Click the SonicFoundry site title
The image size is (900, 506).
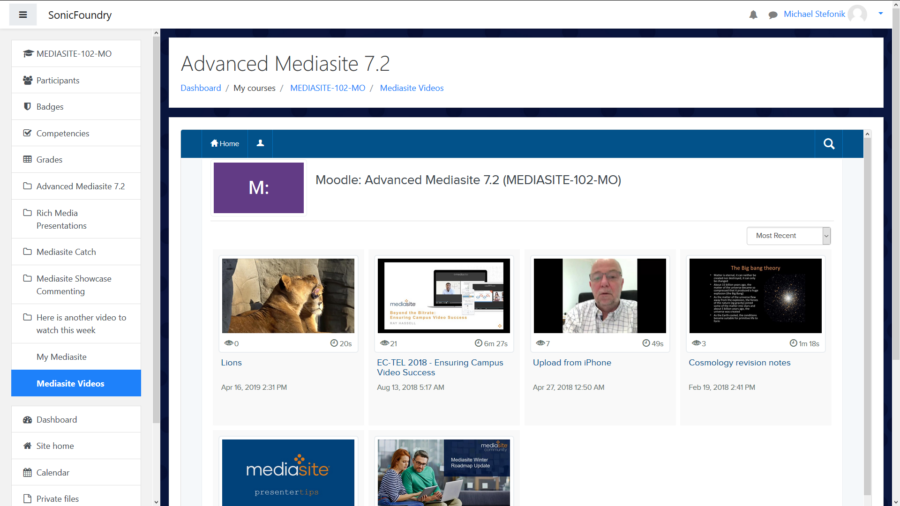pos(80,15)
